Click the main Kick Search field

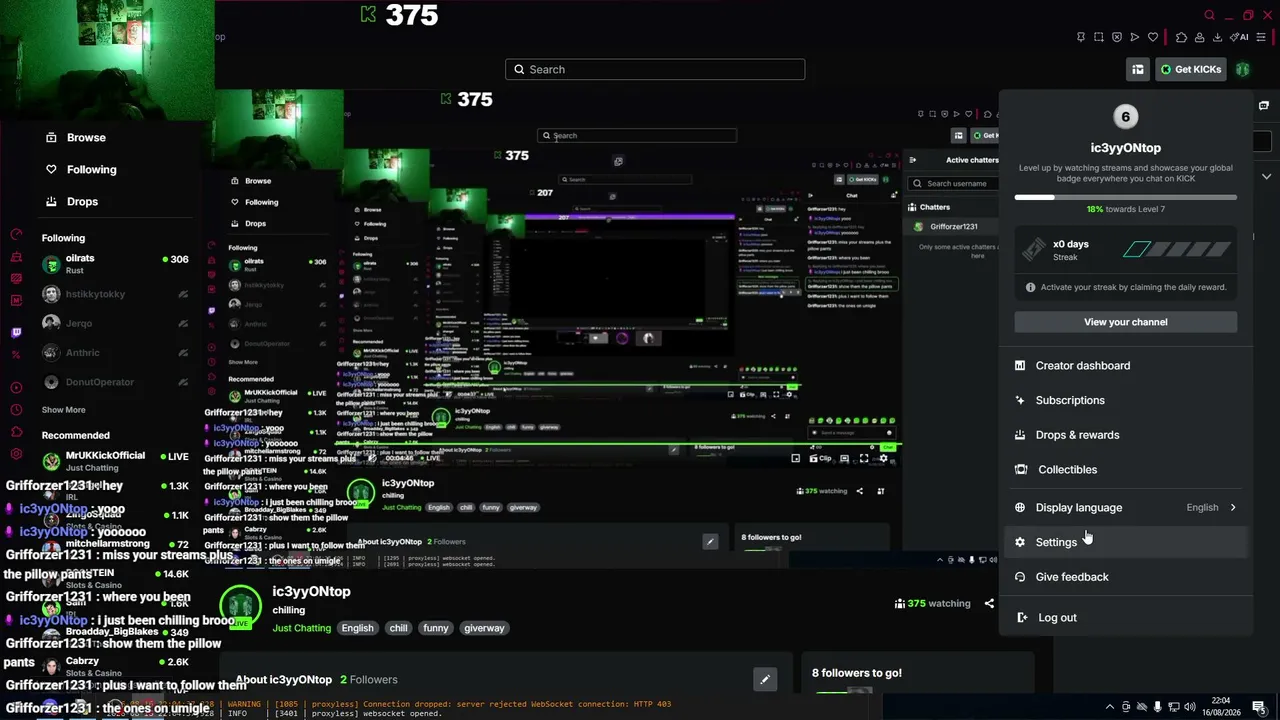pyautogui.click(x=655, y=70)
